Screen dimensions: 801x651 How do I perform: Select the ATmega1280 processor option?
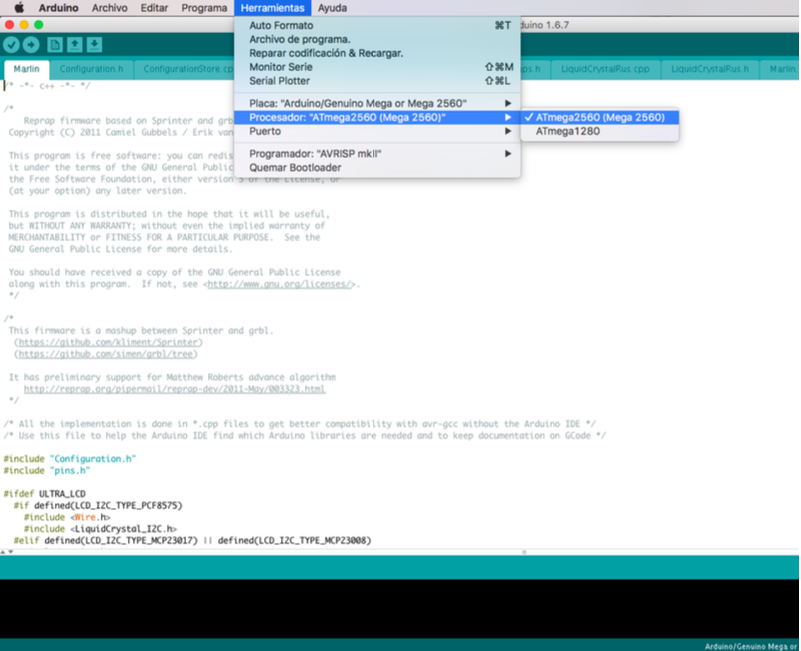pyautogui.click(x=600, y=131)
